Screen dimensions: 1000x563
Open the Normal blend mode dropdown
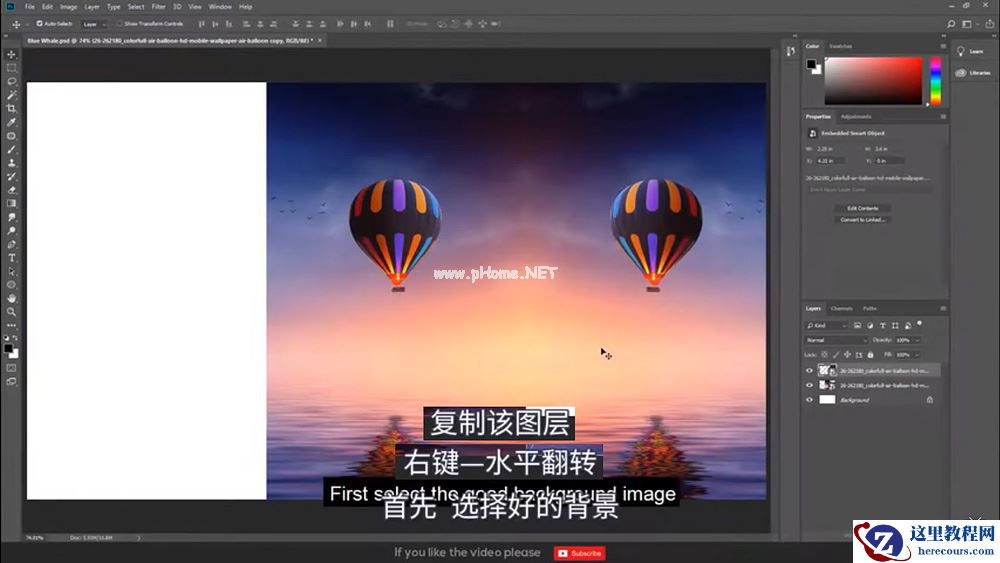[x=836, y=340]
